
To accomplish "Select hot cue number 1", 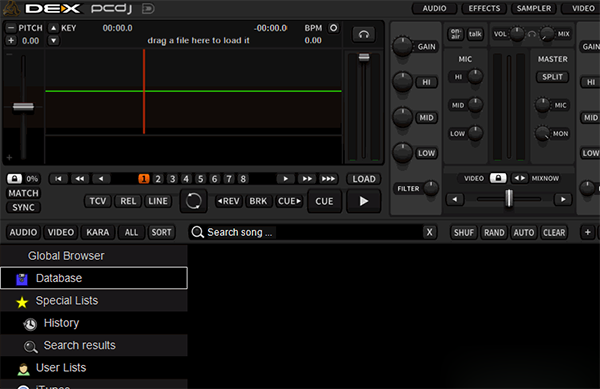I will pos(144,179).
